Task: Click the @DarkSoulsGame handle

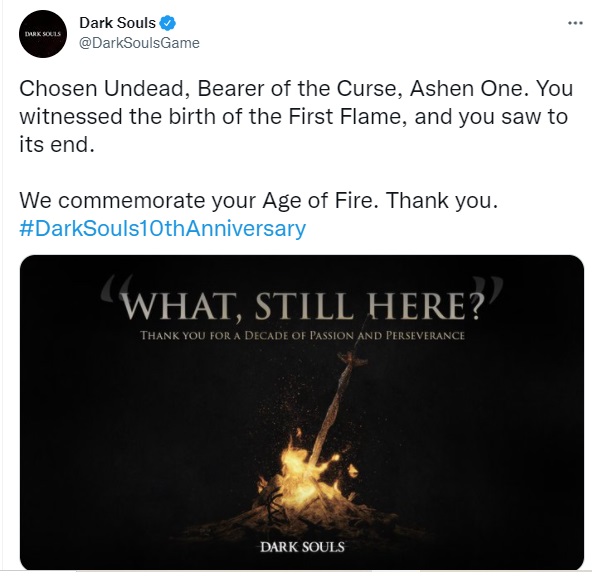Action: pos(138,43)
